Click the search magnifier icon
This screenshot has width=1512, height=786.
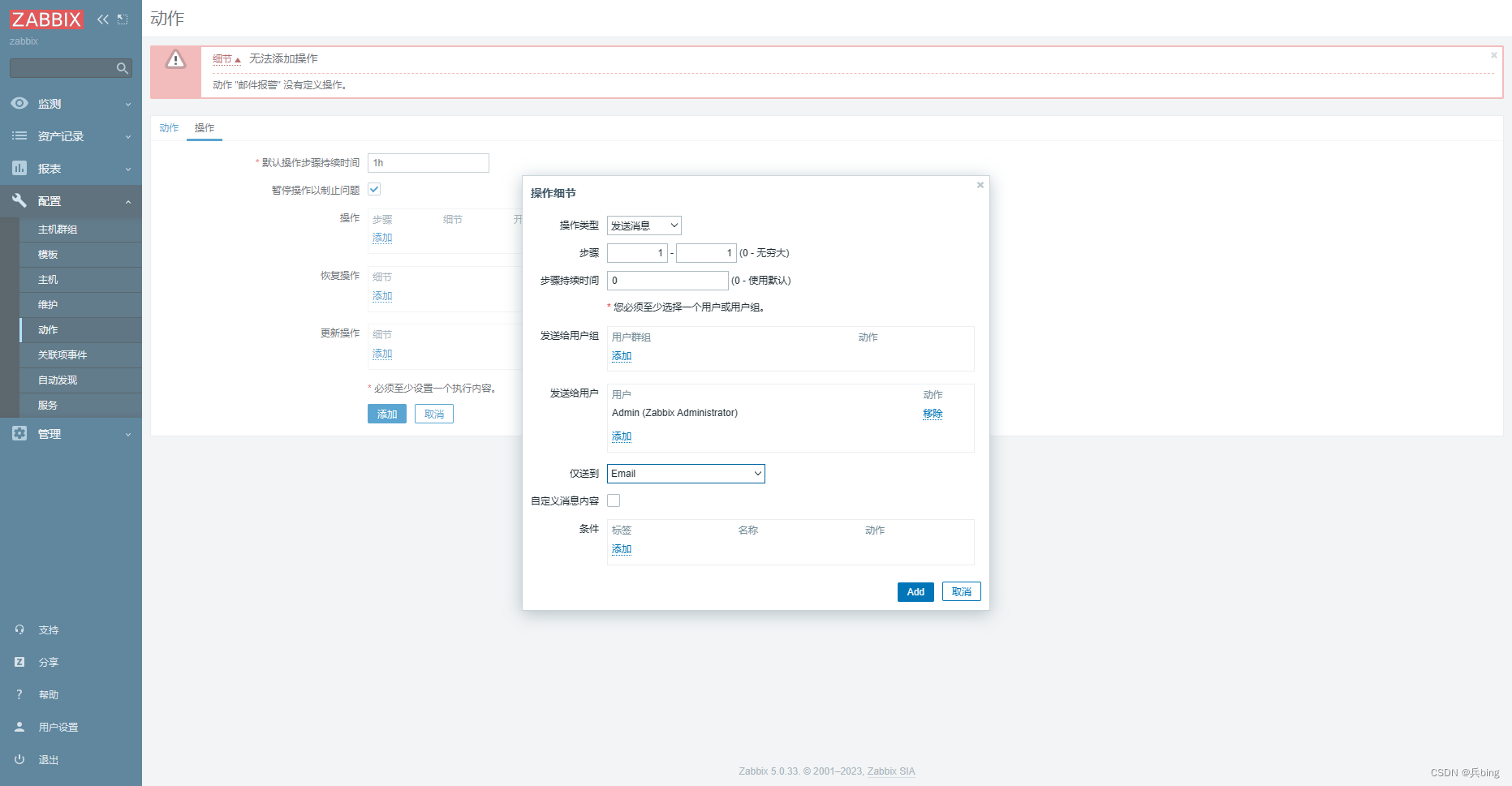tap(123, 68)
